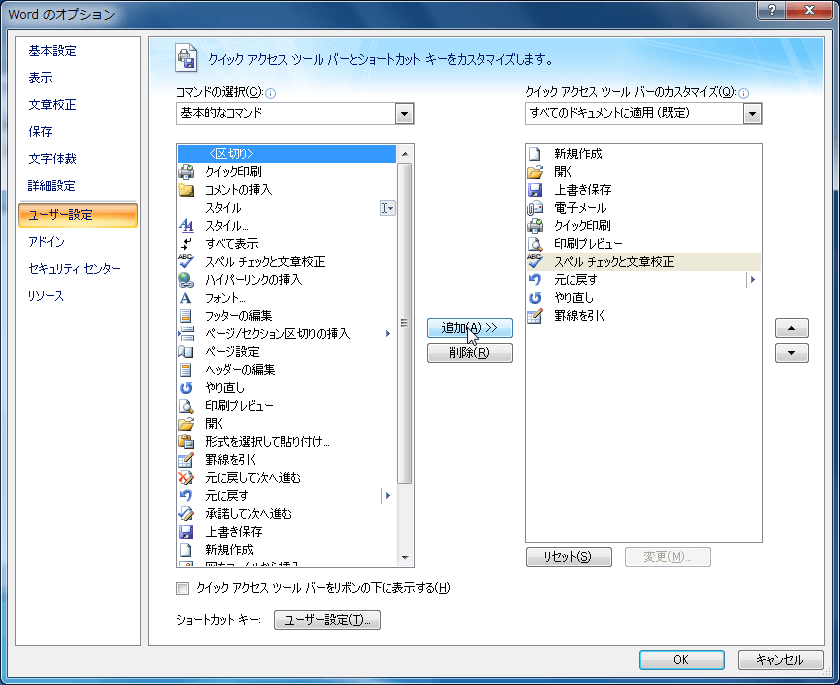Click the command list scrollbar up arrow
The height and width of the screenshot is (685, 840).
coord(405,154)
